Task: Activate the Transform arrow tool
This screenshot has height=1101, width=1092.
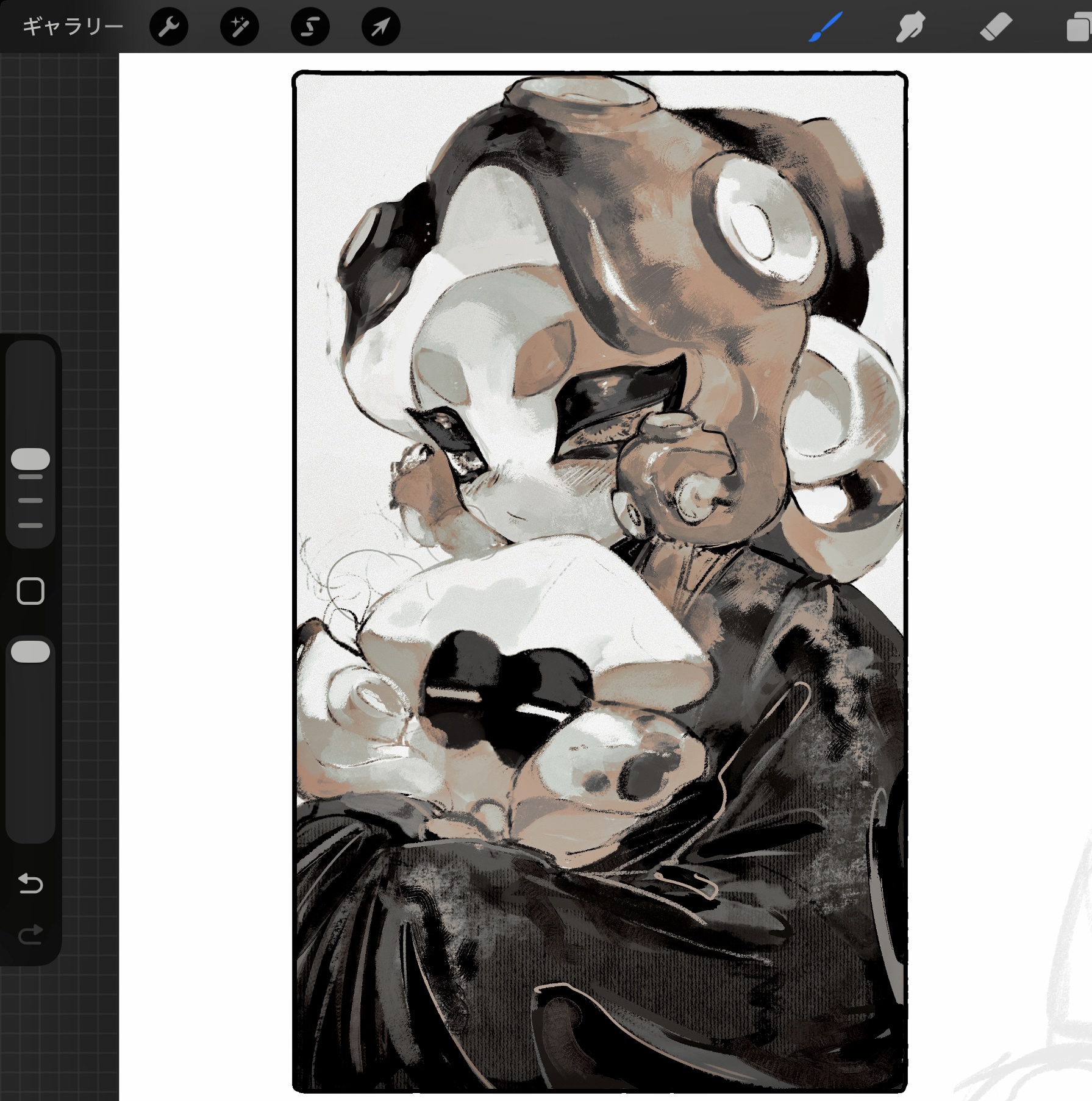Action: pos(380,27)
